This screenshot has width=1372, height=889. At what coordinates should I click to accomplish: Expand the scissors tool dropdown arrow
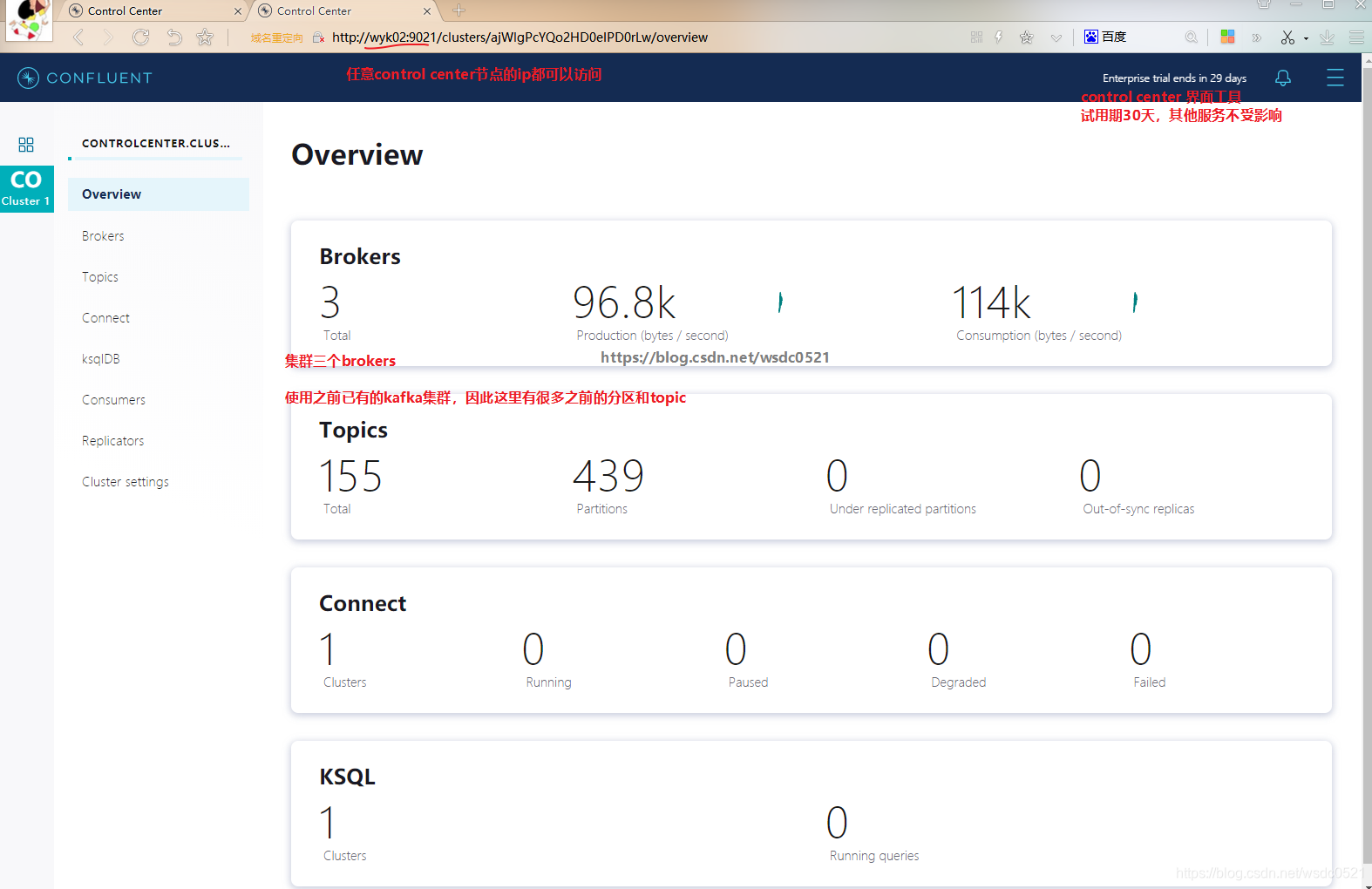[x=1306, y=38]
